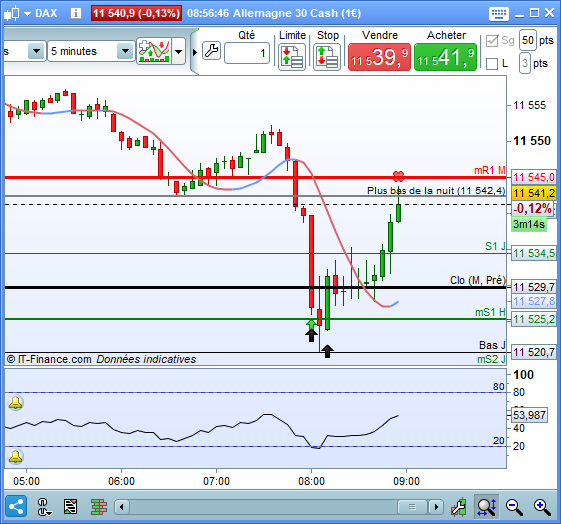Zoom in with the plus magnifier
This screenshot has height=524, width=561.
tap(542, 507)
